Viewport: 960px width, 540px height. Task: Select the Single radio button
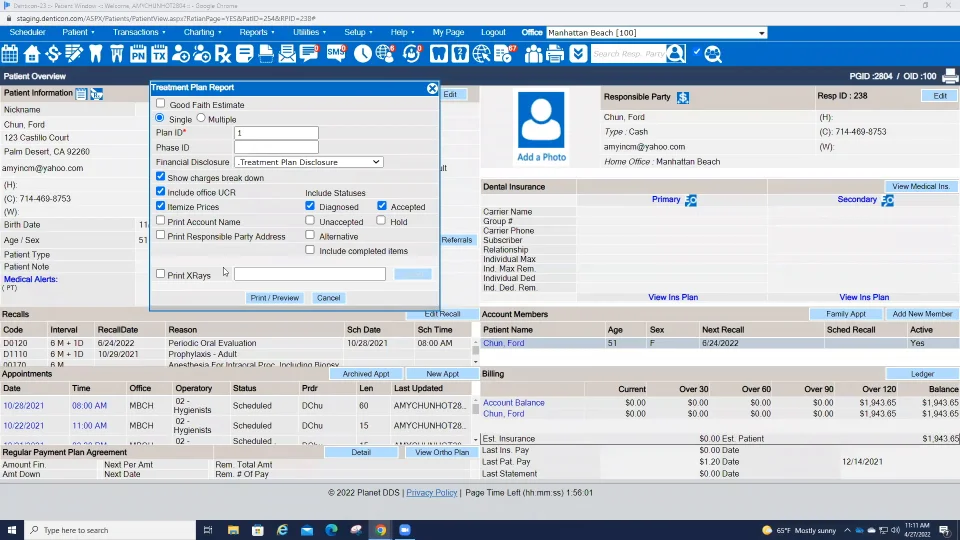160,118
